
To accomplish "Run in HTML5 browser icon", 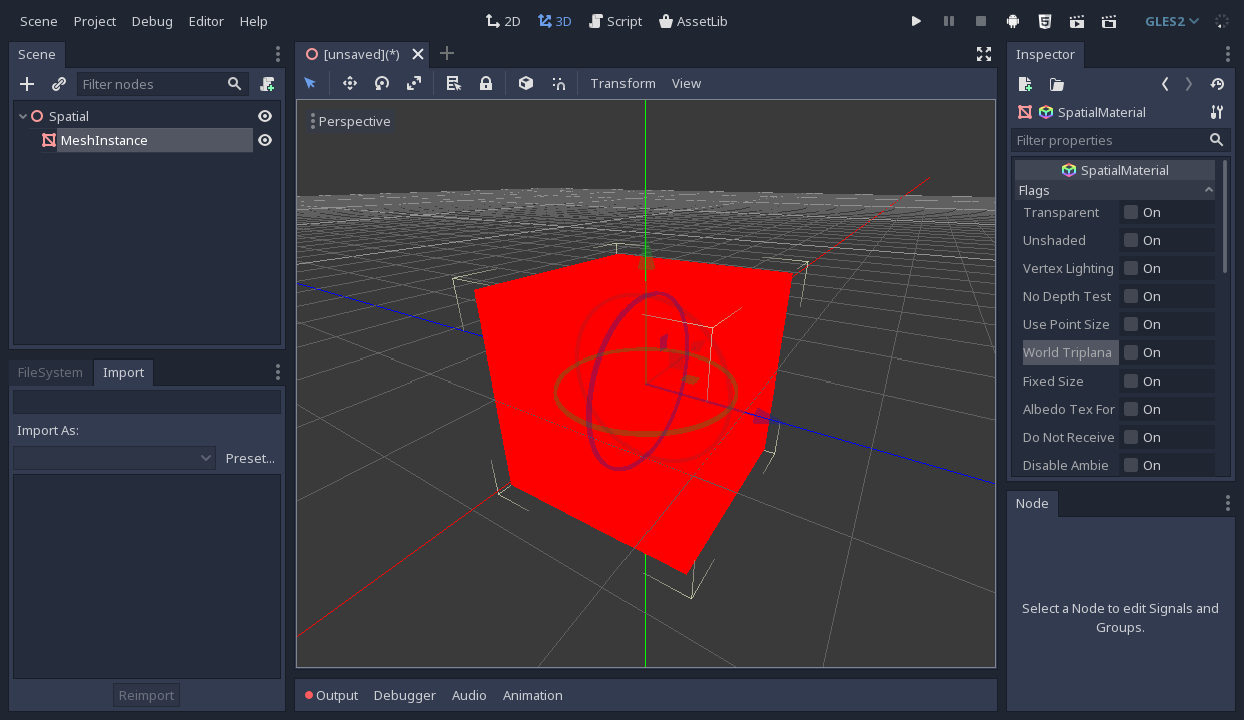I will (x=1045, y=21).
